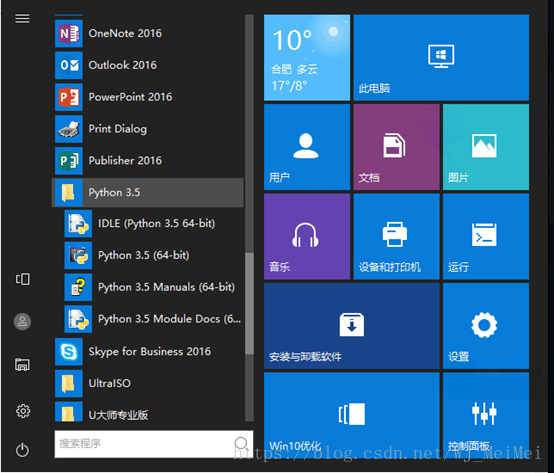Click the Publisher 2016 label
This screenshot has width=554, height=473.
coord(125,160)
